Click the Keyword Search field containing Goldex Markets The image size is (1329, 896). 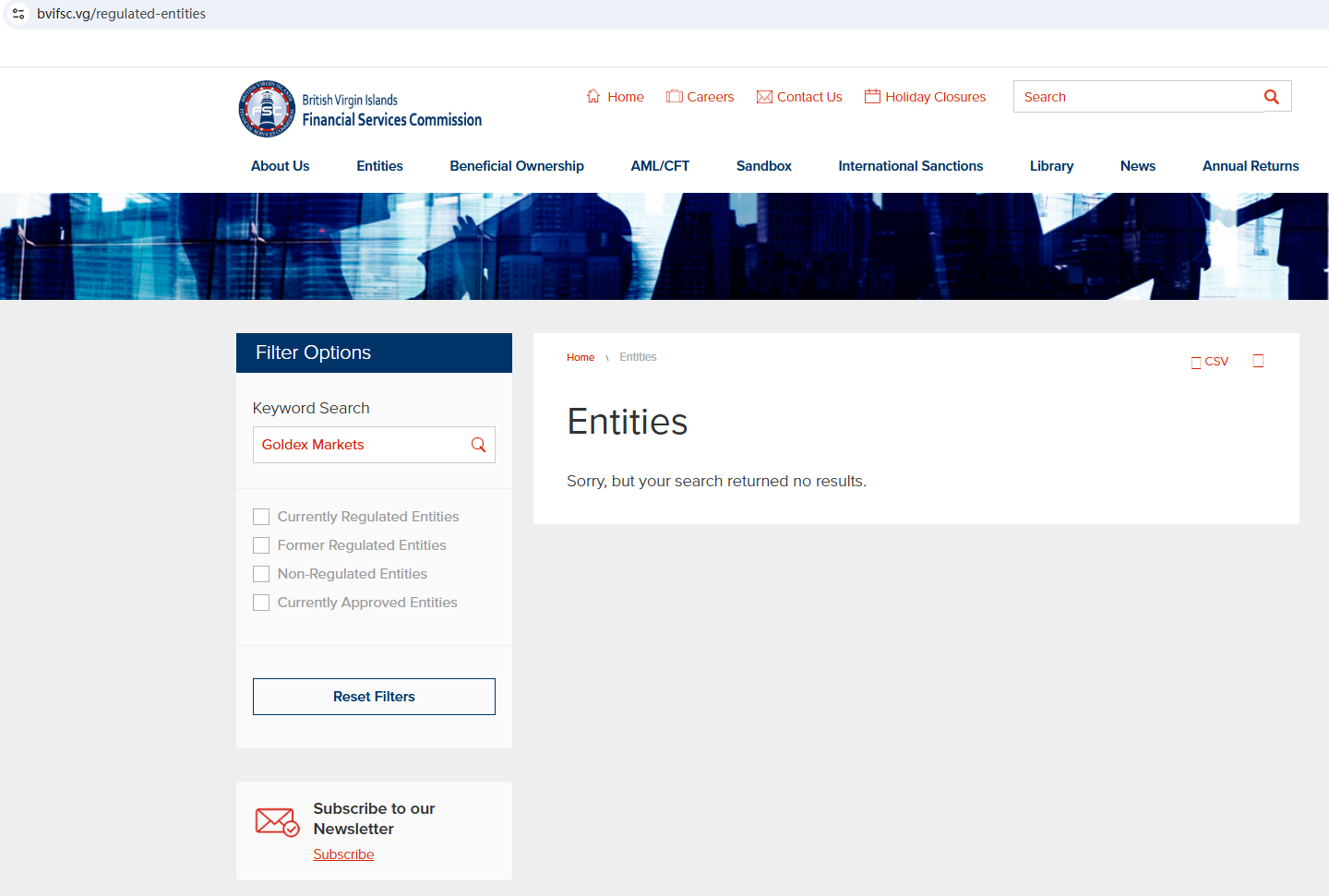(374, 445)
